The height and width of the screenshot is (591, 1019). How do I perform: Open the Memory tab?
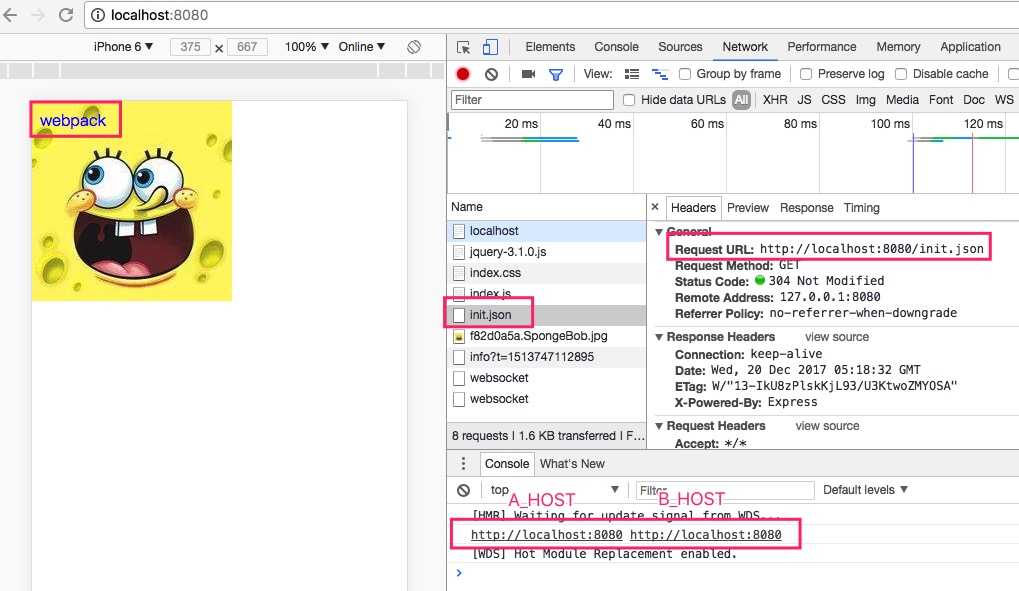pyautogui.click(x=898, y=47)
